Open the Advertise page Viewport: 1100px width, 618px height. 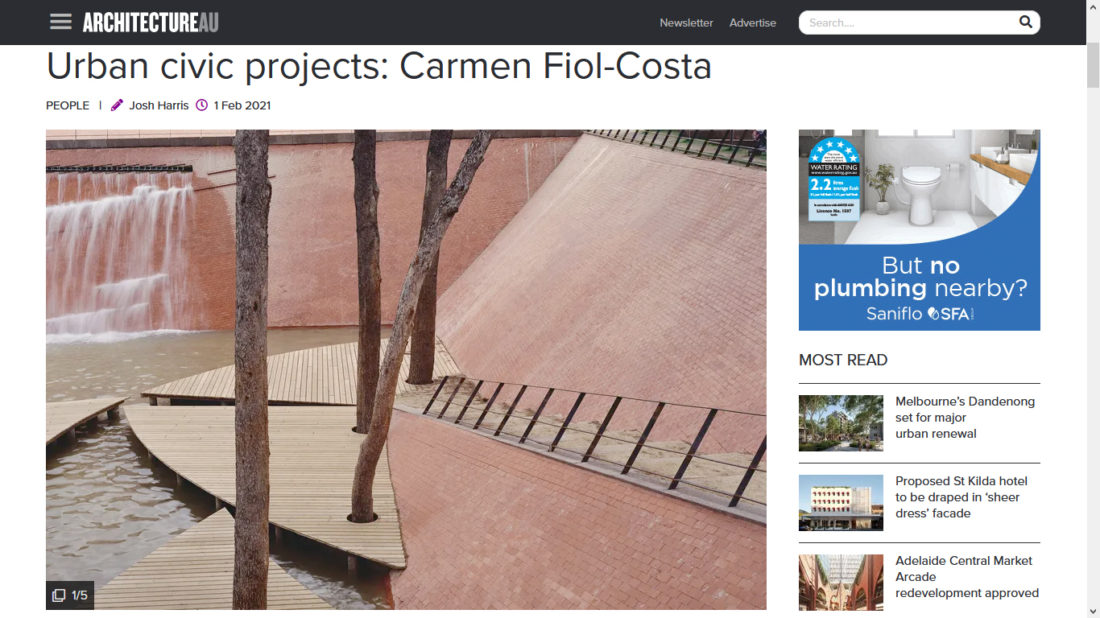coord(752,22)
